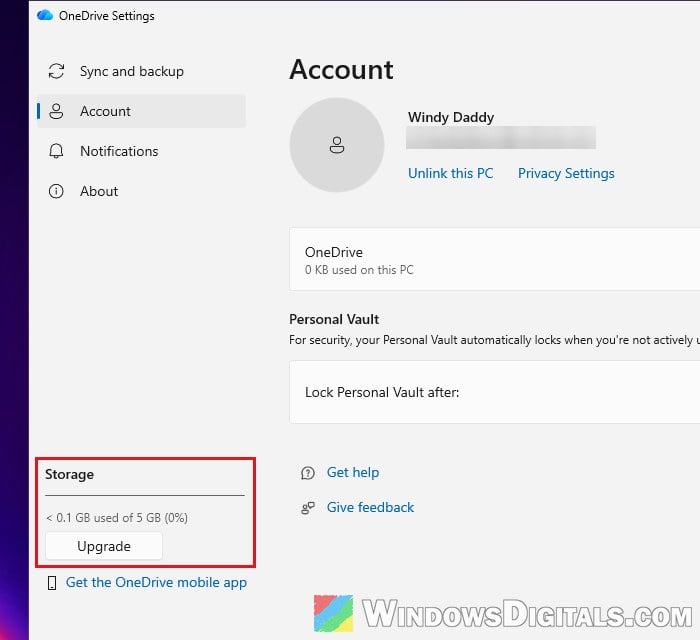Click the '< 0.1 GB used of 5 GB' text
The height and width of the screenshot is (640, 700).
point(117,518)
